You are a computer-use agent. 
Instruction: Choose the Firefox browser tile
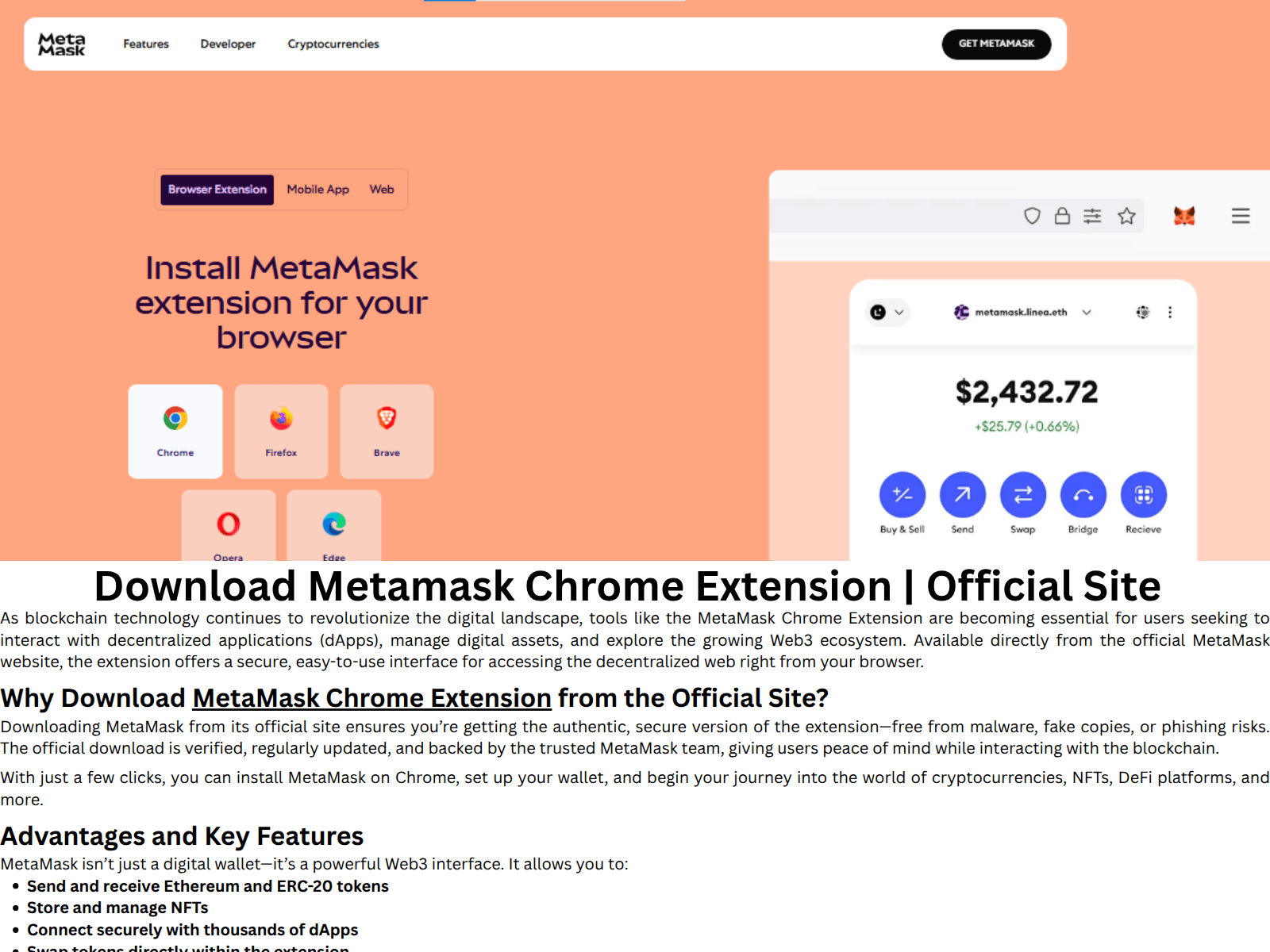click(x=281, y=432)
